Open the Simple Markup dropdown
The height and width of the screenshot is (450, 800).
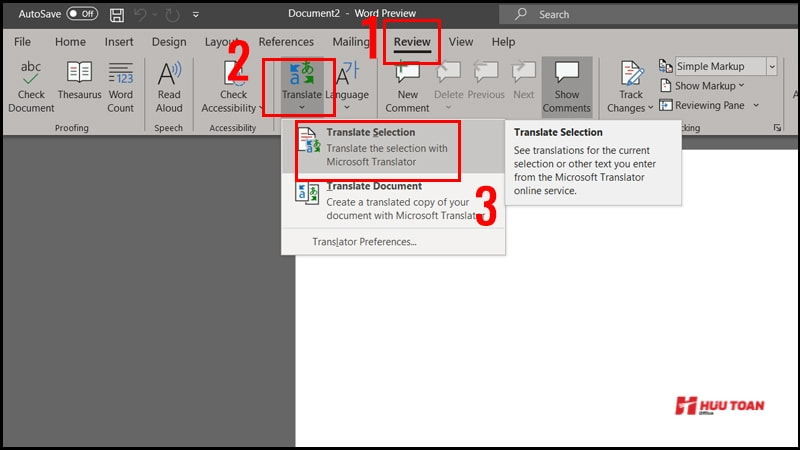770,66
